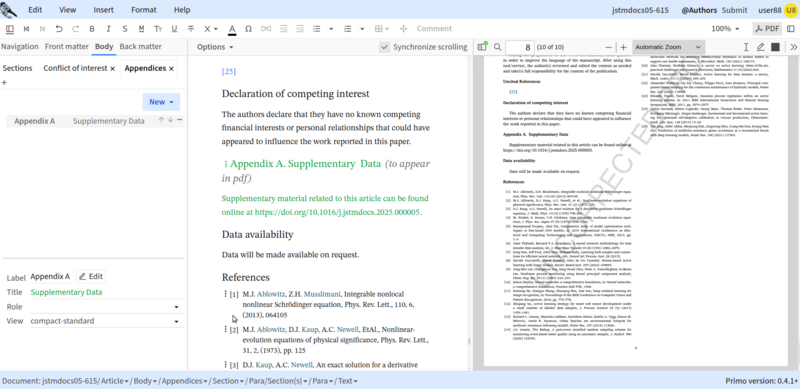Open the user88 avatar U8
The height and width of the screenshot is (389, 800).
point(790,10)
